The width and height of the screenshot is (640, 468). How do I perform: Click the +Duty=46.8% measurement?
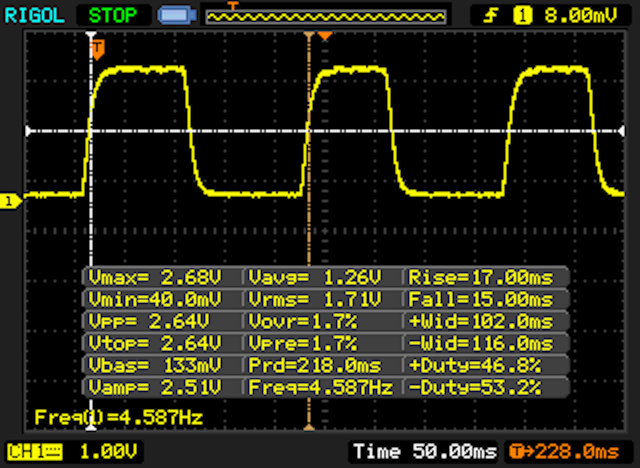click(x=475, y=365)
